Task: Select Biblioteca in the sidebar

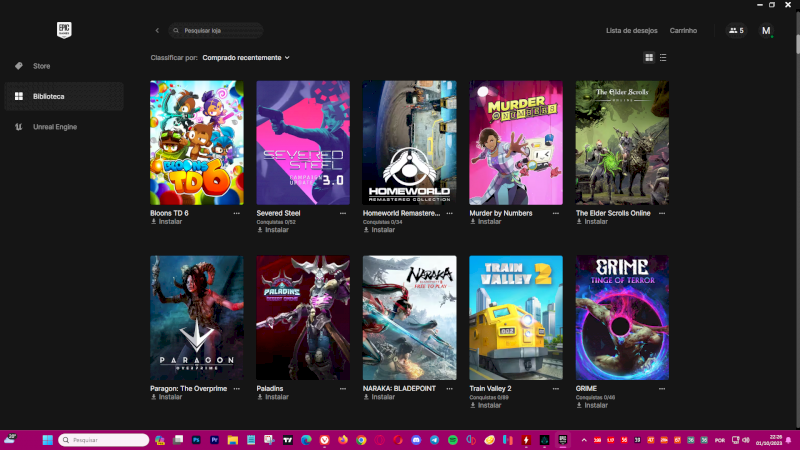Action: pyautogui.click(x=48, y=96)
